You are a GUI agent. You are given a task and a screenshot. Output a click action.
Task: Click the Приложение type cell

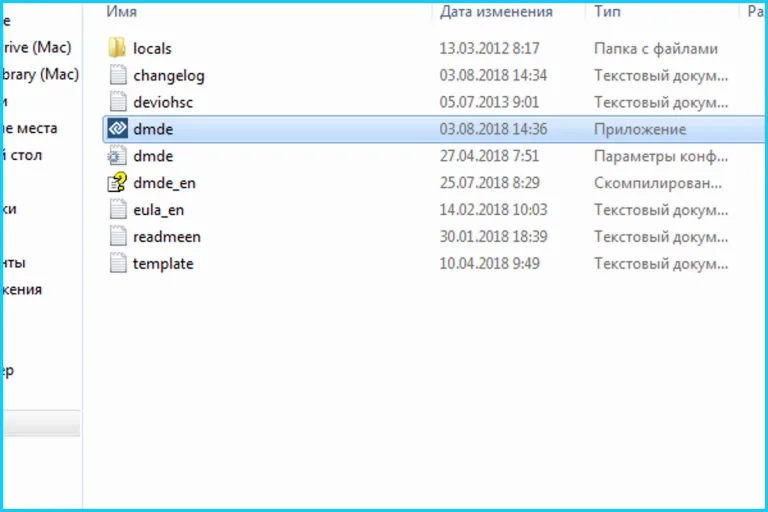pyautogui.click(x=640, y=129)
